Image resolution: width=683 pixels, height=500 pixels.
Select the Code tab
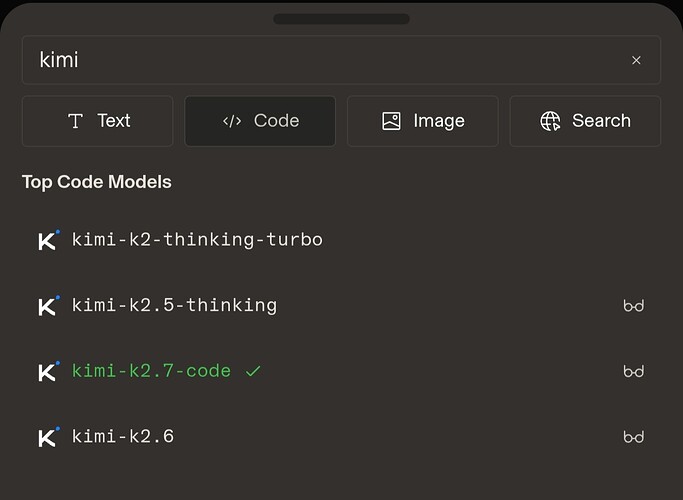coord(260,121)
